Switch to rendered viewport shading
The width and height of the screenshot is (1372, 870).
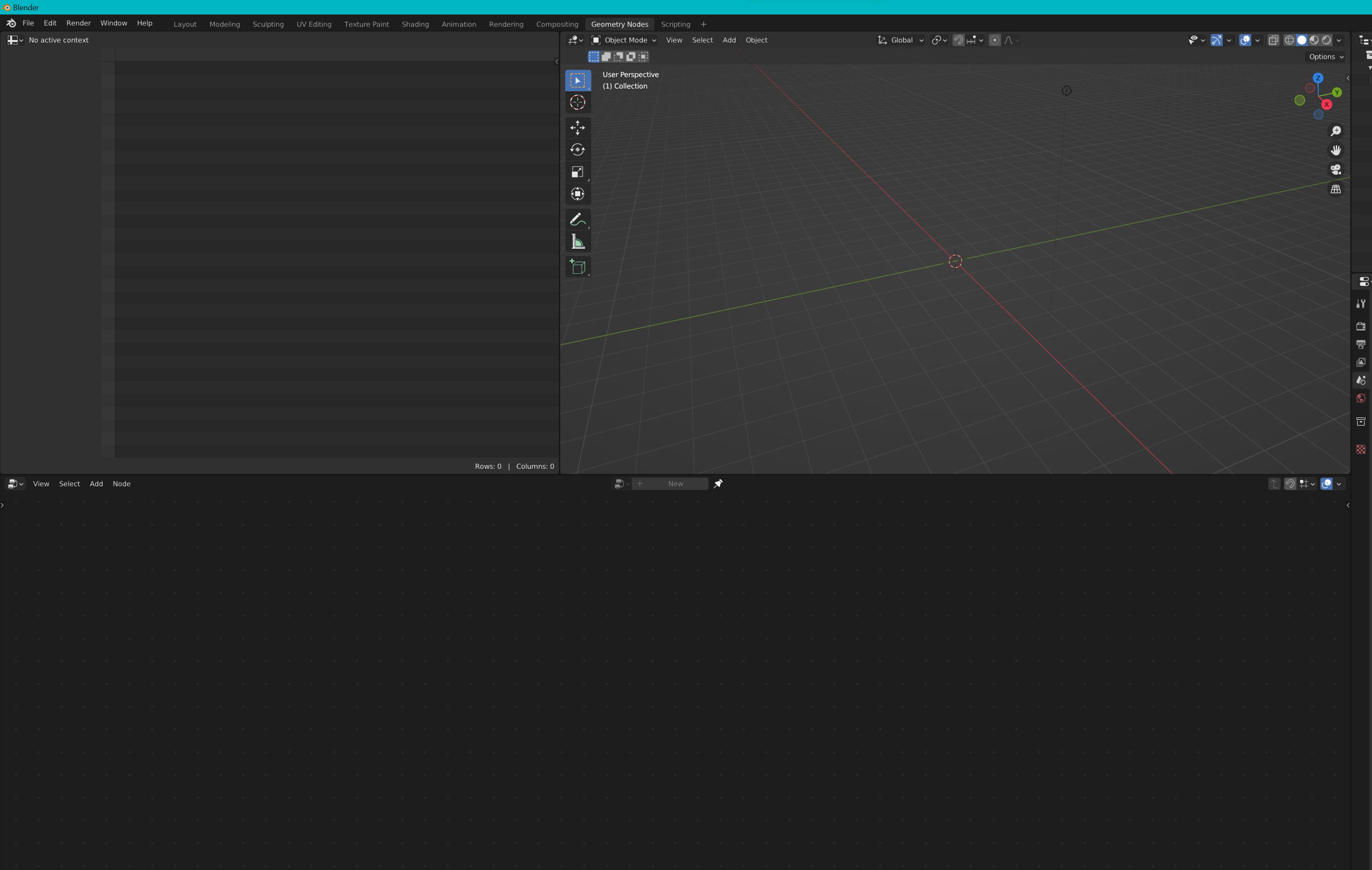click(1327, 40)
